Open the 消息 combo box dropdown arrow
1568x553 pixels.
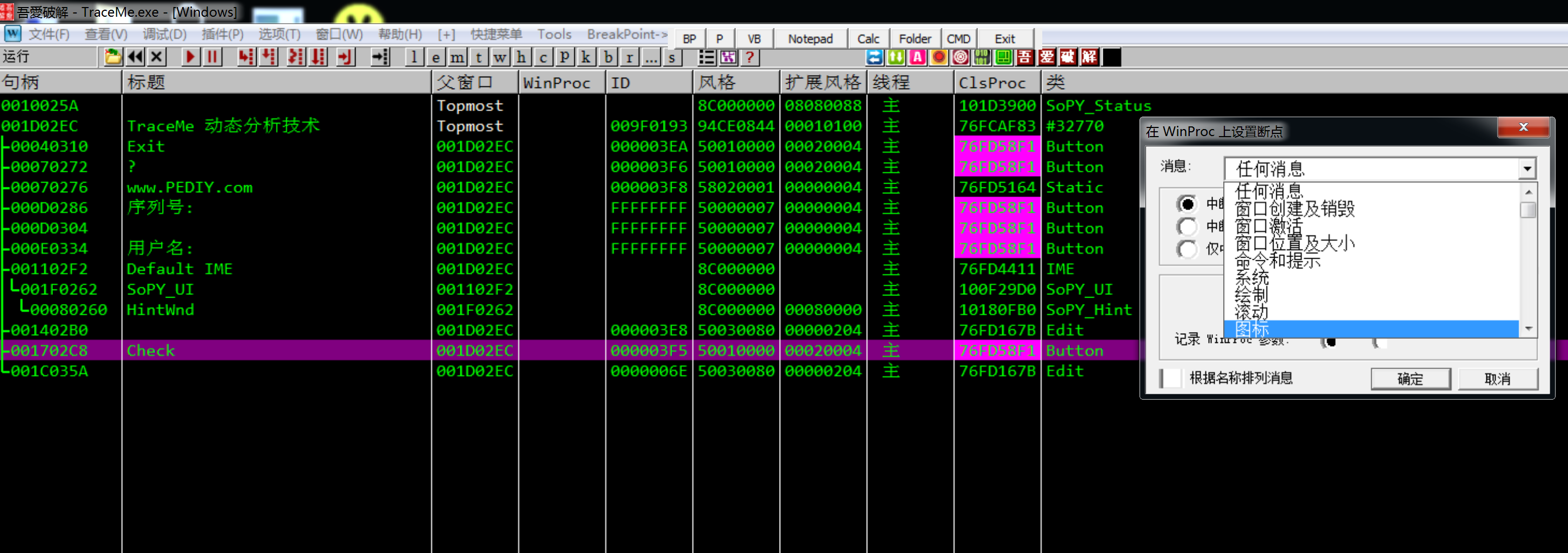coord(1527,168)
